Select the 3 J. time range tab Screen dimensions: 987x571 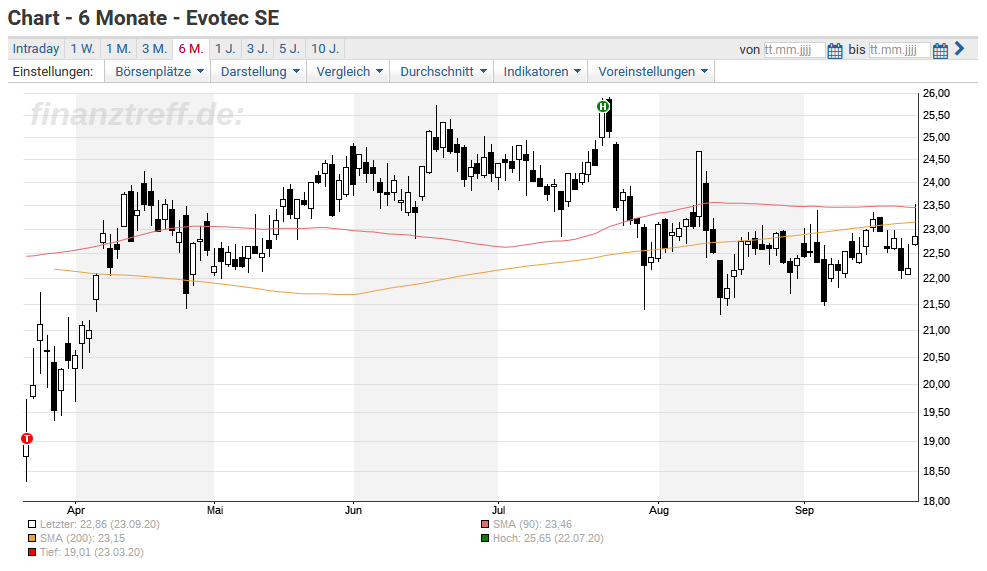257,48
